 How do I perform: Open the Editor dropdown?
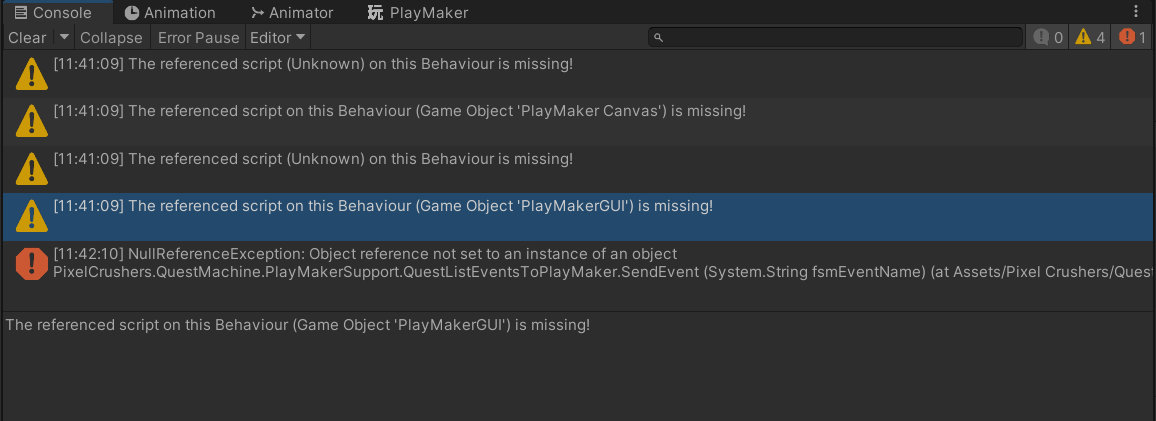pos(278,37)
